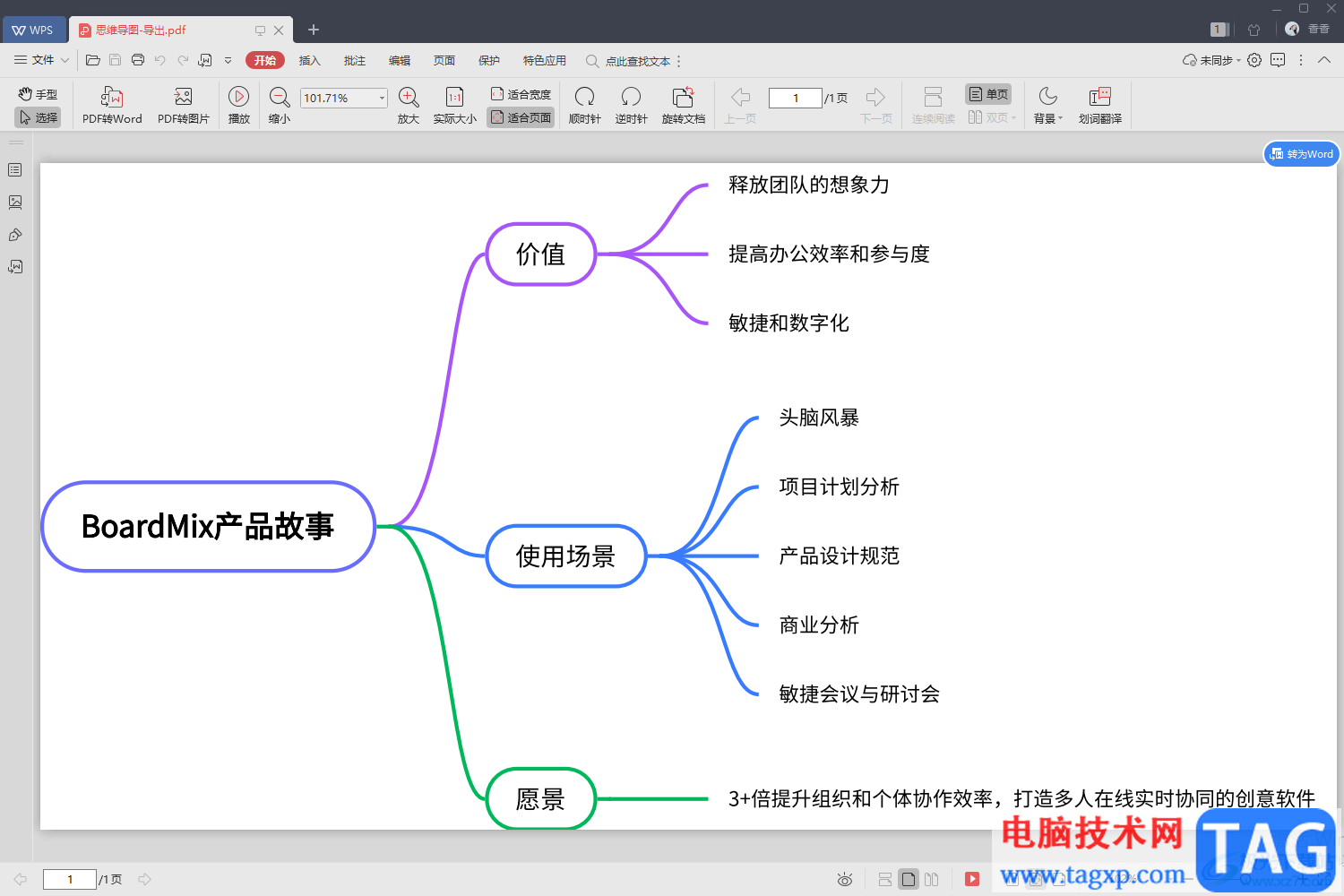Click the more options vertical dots top right
The width and height of the screenshot is (1344, 896).
[x=1301, y=60]
